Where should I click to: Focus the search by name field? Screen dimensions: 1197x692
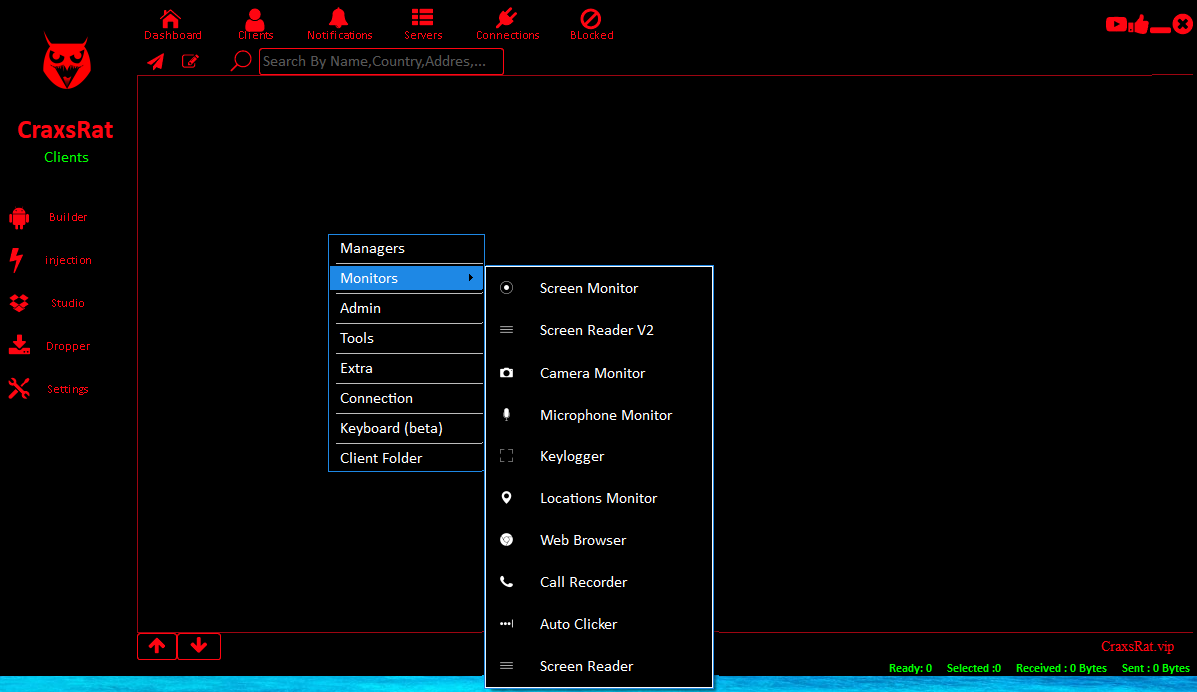(x=381, y=61)
